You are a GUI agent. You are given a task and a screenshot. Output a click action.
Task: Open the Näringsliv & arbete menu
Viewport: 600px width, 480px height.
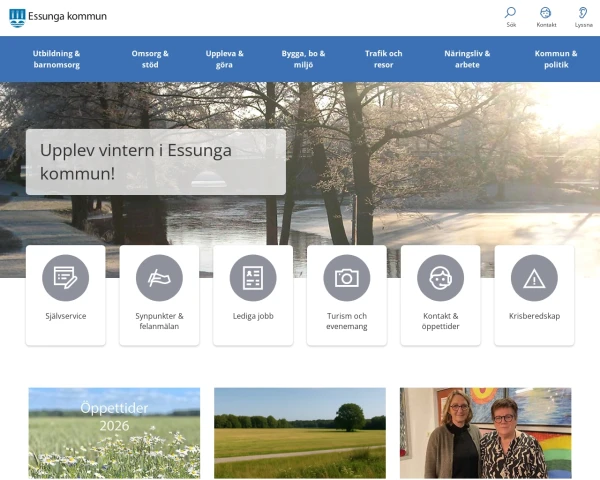[x=467, y=59]
